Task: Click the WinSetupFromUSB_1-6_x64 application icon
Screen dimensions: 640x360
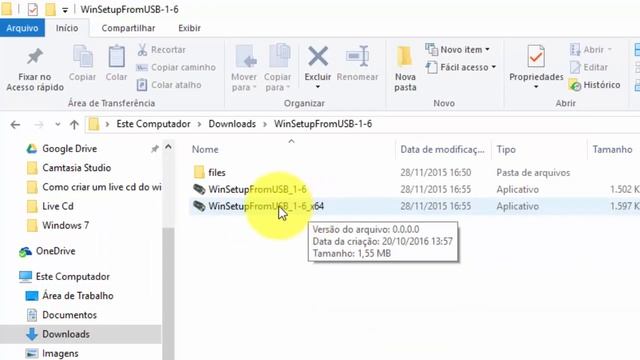Action: [x=199, y=206]
